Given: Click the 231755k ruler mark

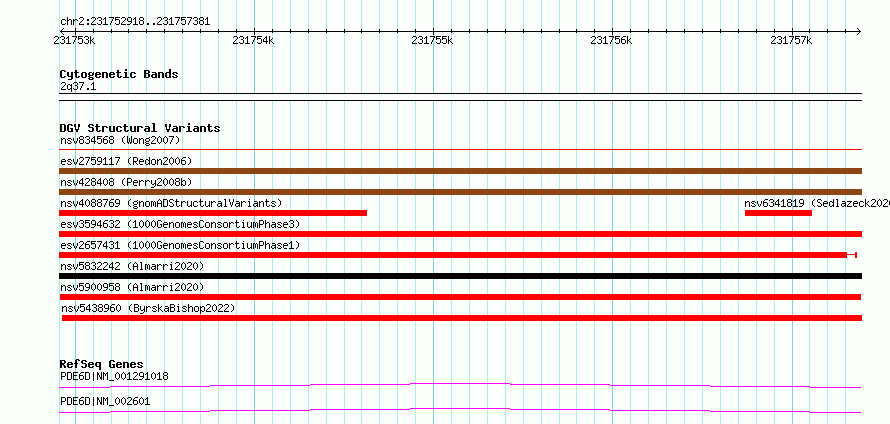Looking at the screenshot, I should (x=433, y=40).
